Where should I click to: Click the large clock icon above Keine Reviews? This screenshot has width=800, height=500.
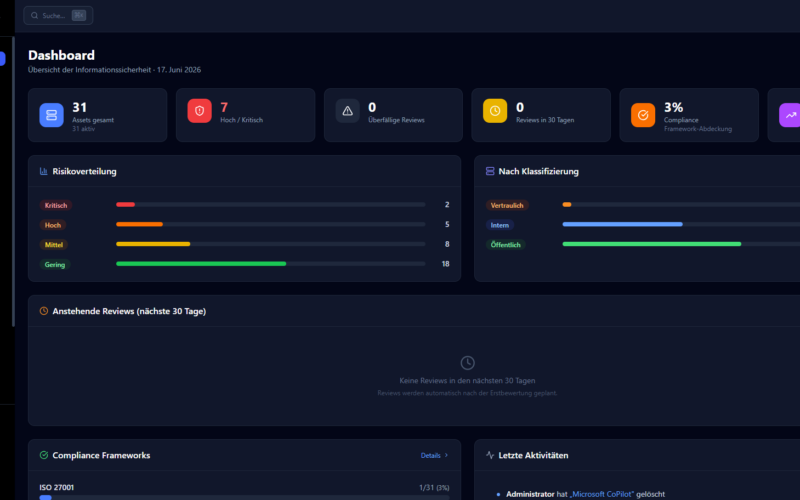467,363
